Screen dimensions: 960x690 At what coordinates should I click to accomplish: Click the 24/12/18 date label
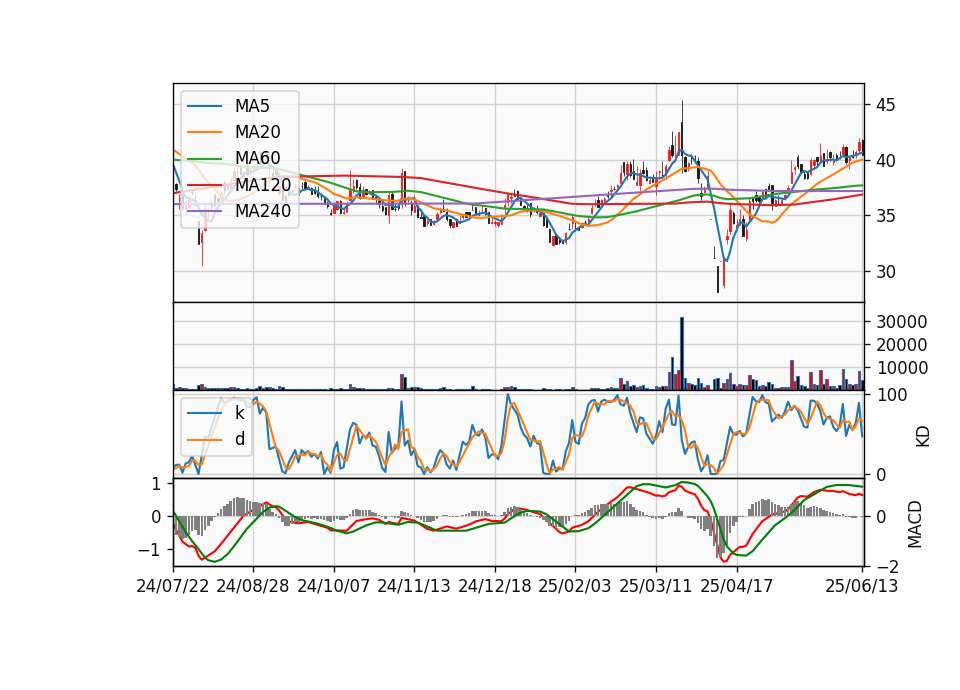tap(495, 586)
